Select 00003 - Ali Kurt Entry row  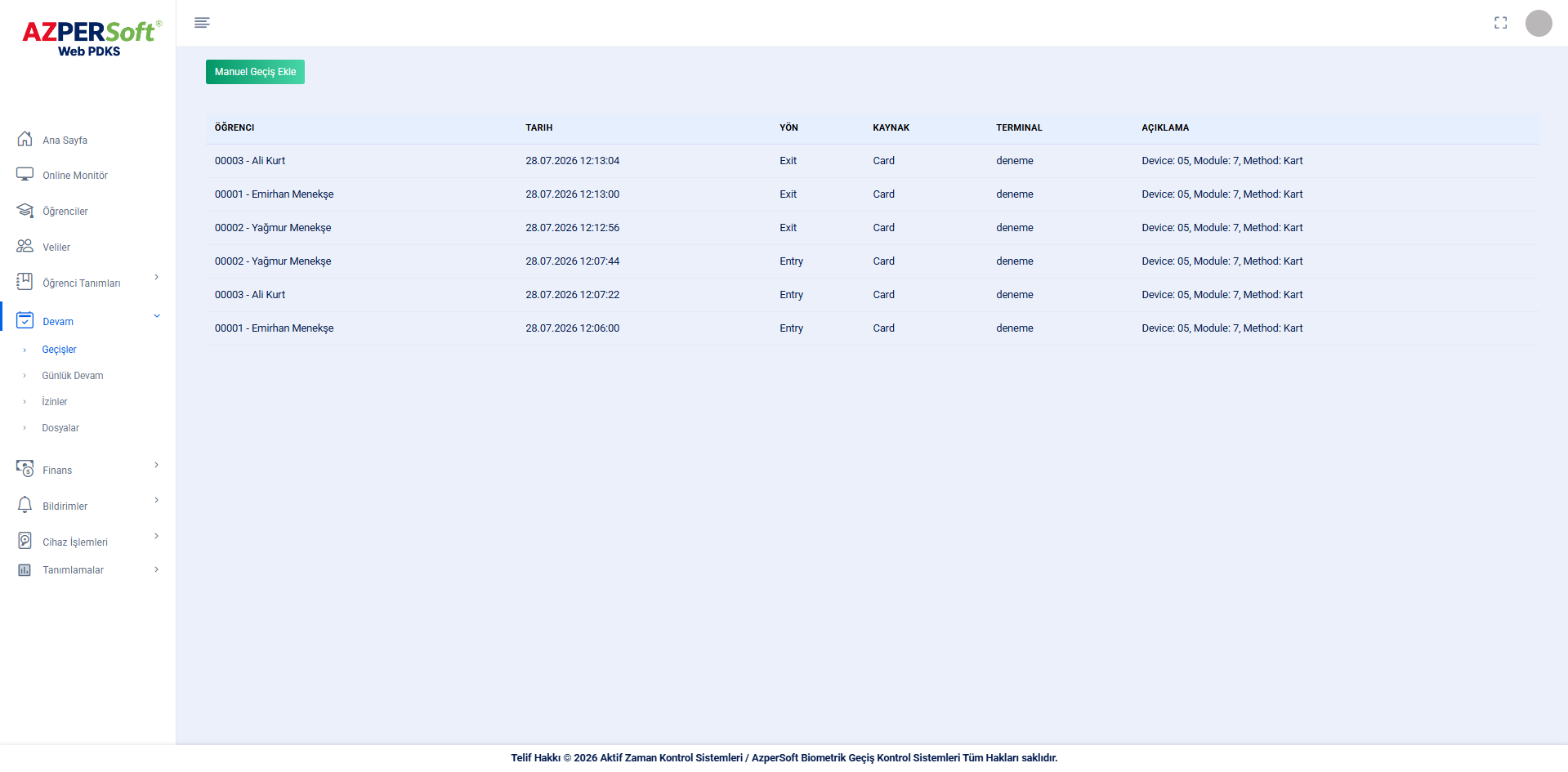point(873,295)
